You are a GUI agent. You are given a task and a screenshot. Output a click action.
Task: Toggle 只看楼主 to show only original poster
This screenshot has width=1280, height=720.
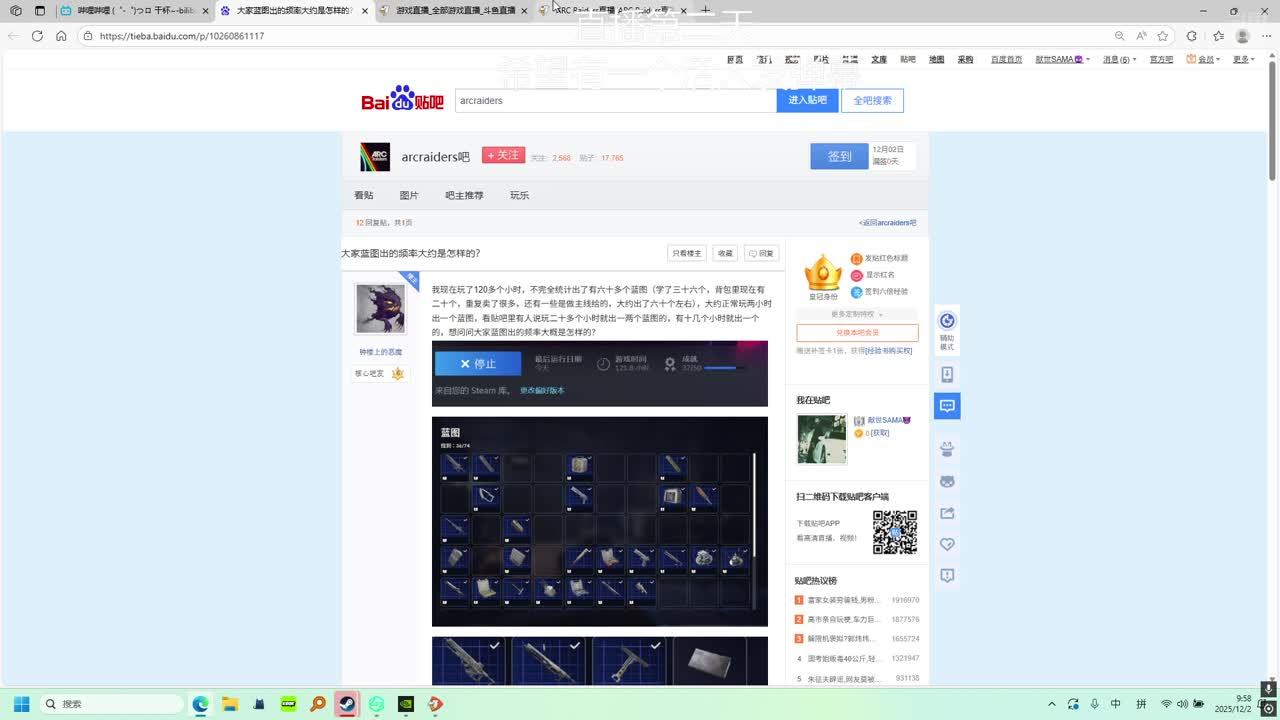pyautogui.click(x=686, y=254)
